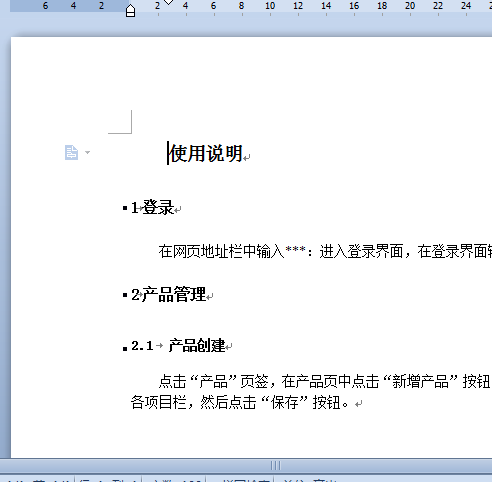Image resolution: width=492 pixels, height=482 pixels.
Task: Select the hanging indent triangle on the ruler
Action: pyautogui.click(x=130, y=7)
